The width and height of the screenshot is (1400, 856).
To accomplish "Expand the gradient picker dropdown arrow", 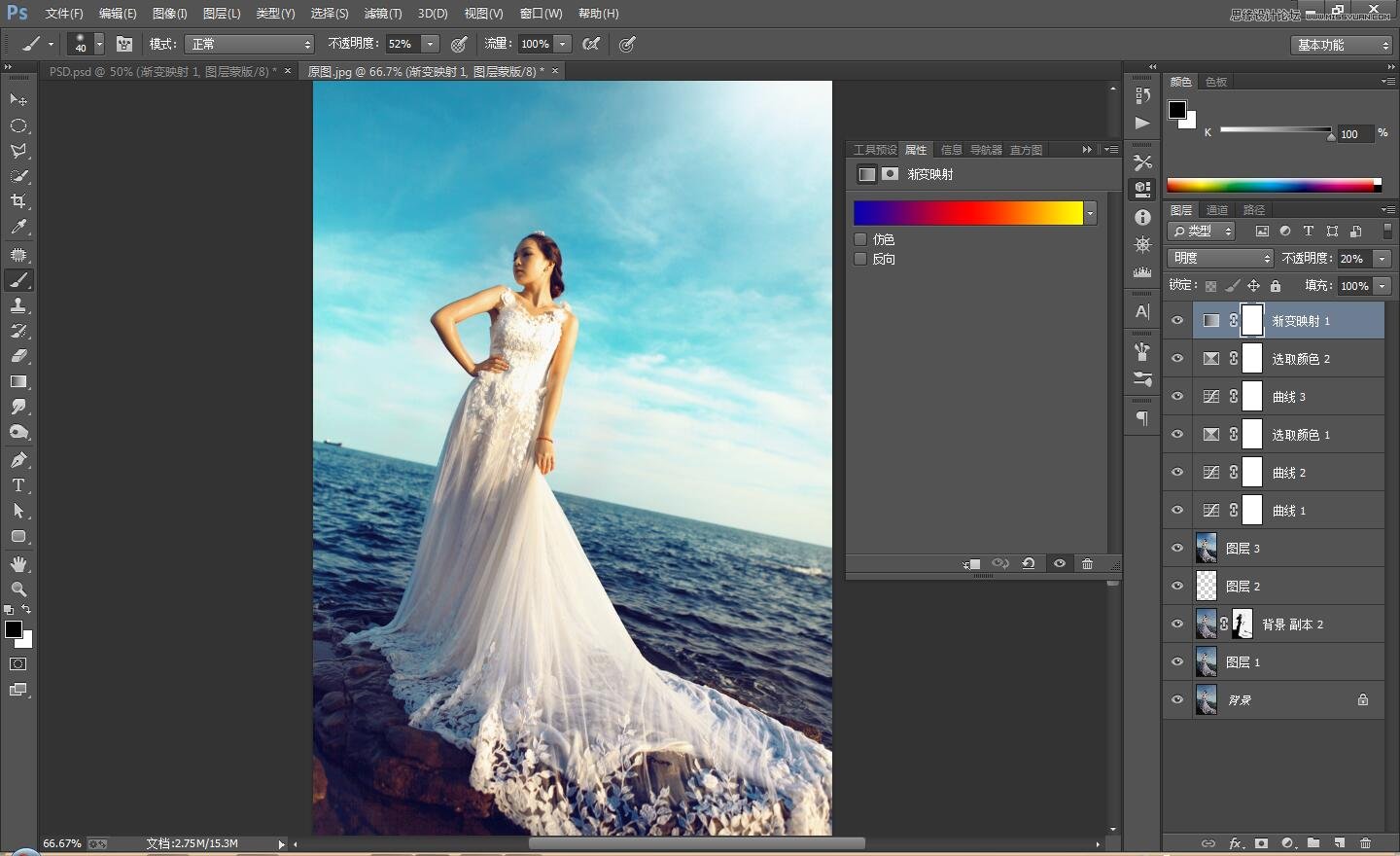I will (x=1091, y=213).
